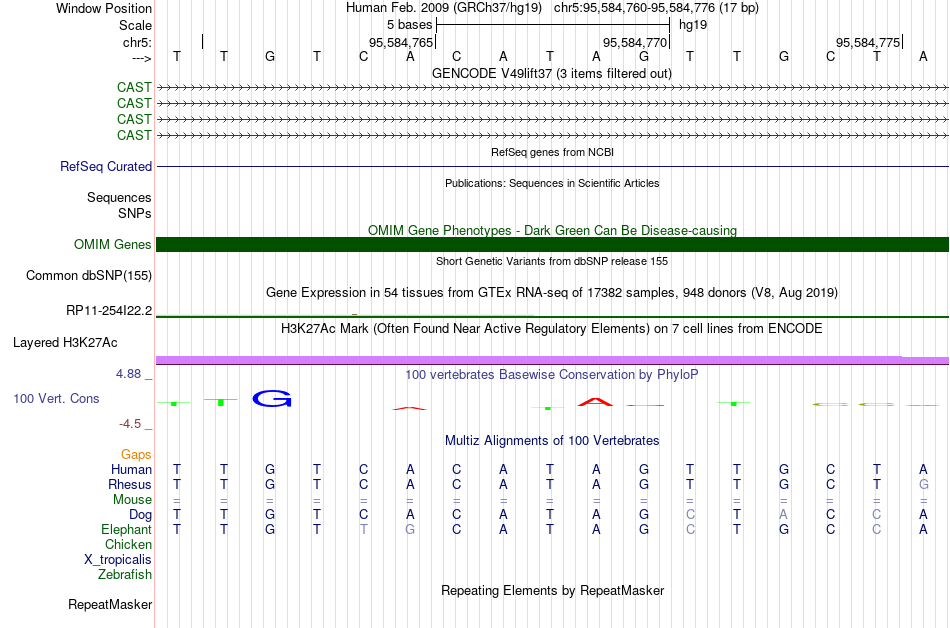This screenshot has width=950, height=628.
Task: Click the RepeatMasker track label
Action: [x=110, y=604]
